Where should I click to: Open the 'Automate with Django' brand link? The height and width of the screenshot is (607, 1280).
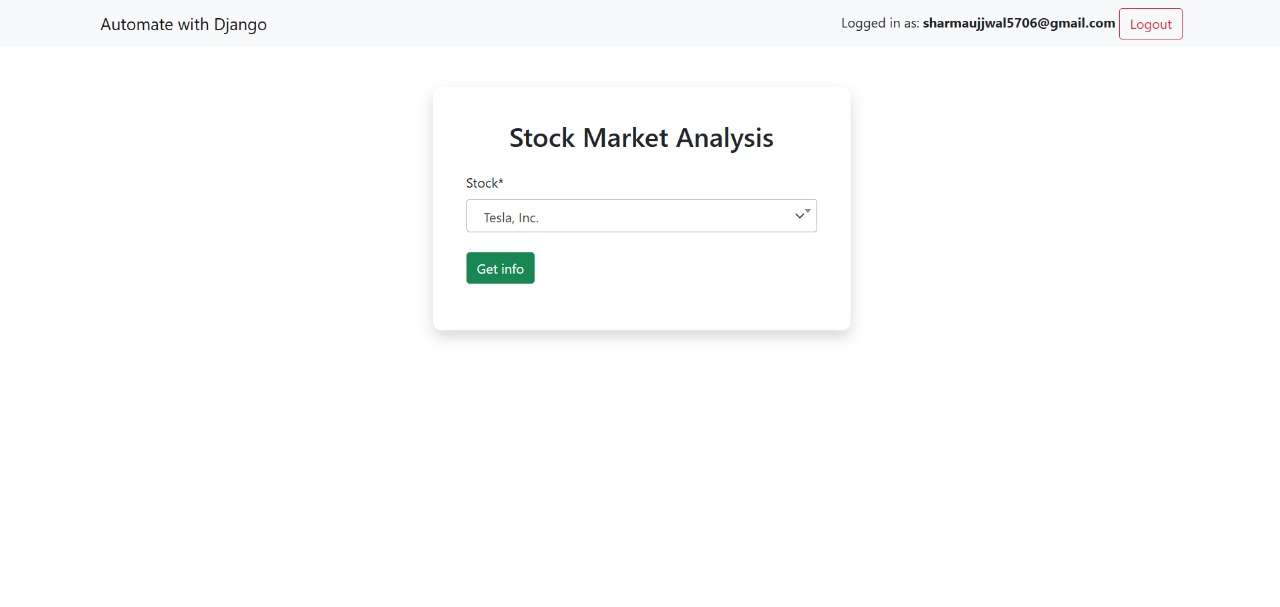pos(183,24)
